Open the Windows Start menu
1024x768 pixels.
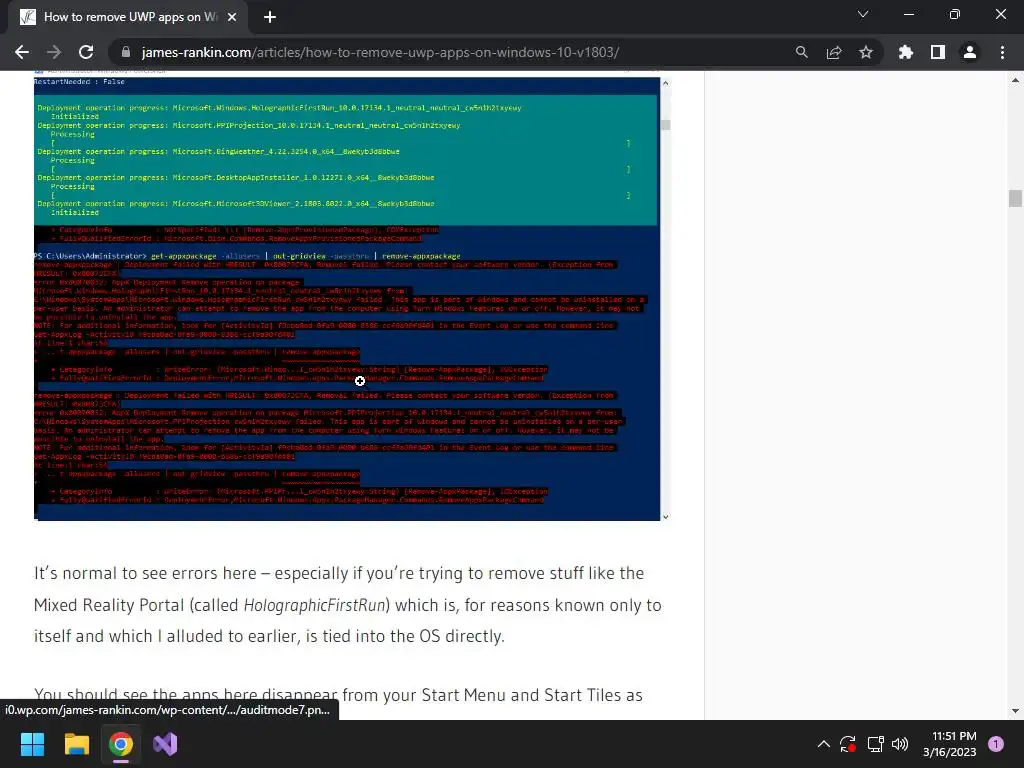click(32, 744)
